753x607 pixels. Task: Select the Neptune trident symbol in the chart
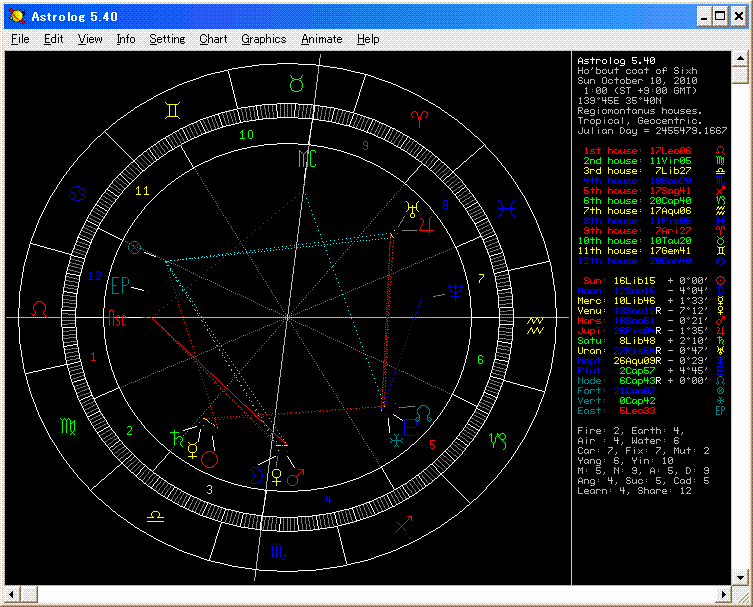[x=456, y=290]
